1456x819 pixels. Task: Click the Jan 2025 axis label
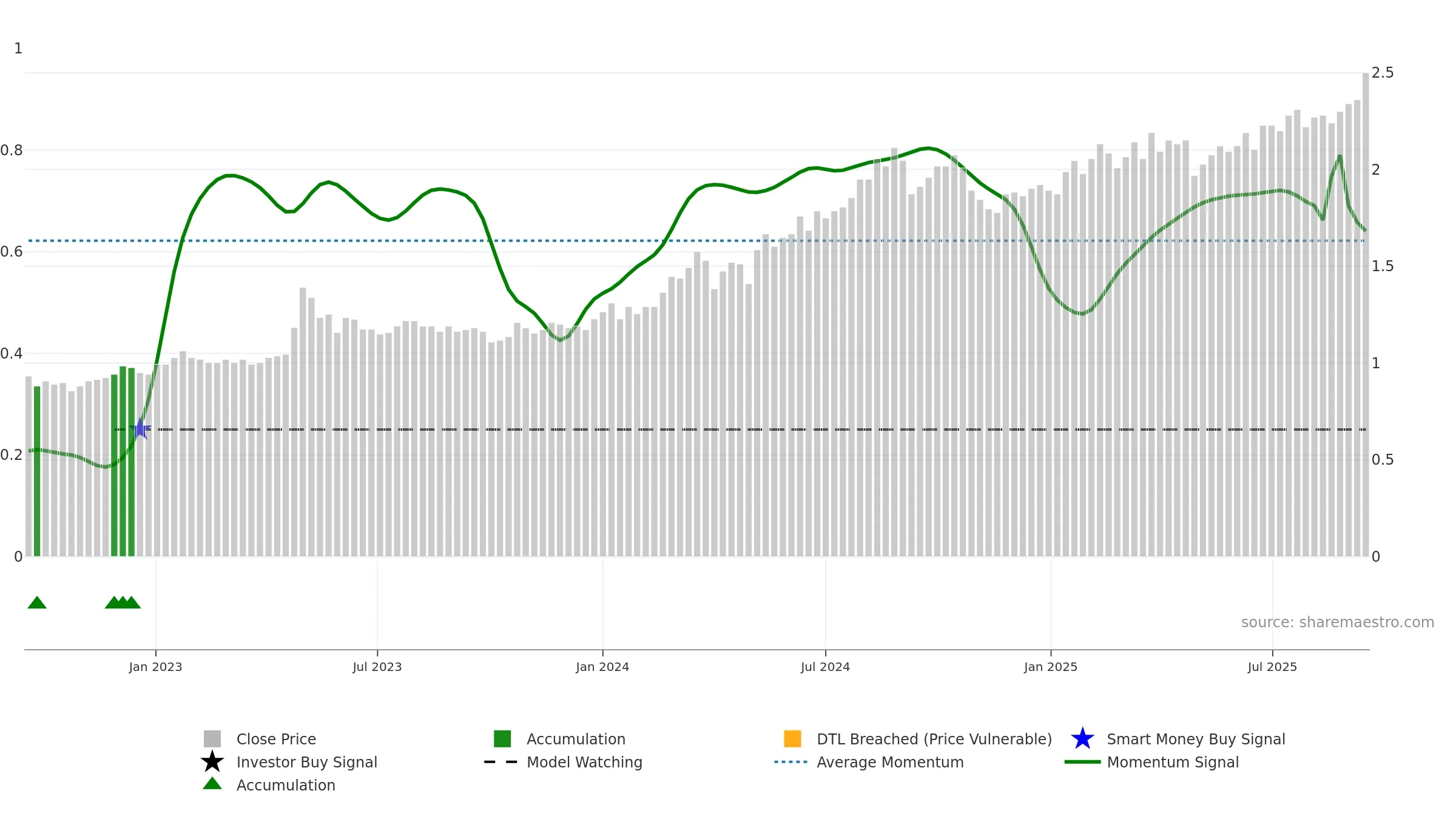[1051, 667]
